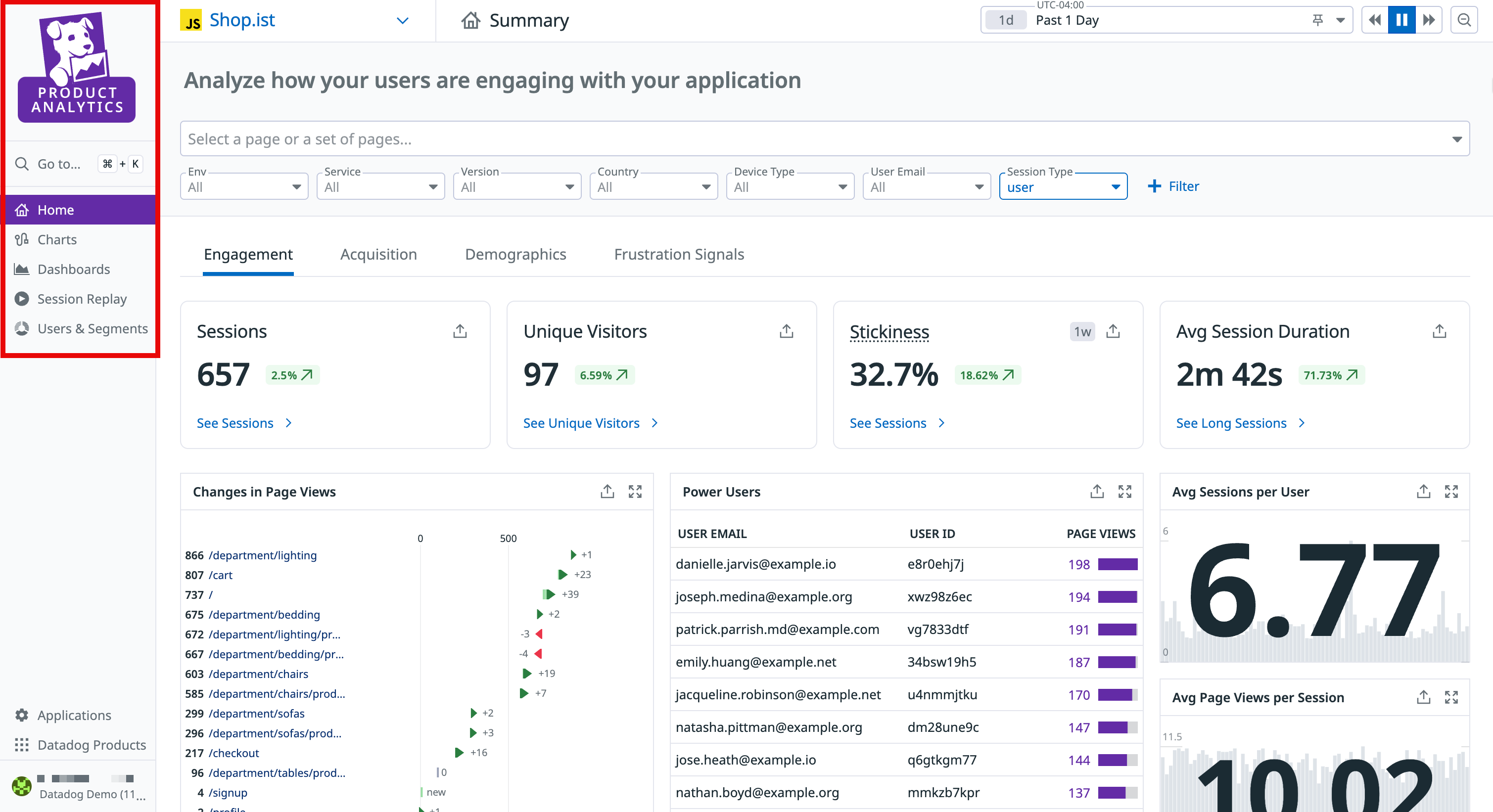Open the Country filter dropdown
Image resolution: width=1493 pixels, height=812 pixels.
pos(653,187)
